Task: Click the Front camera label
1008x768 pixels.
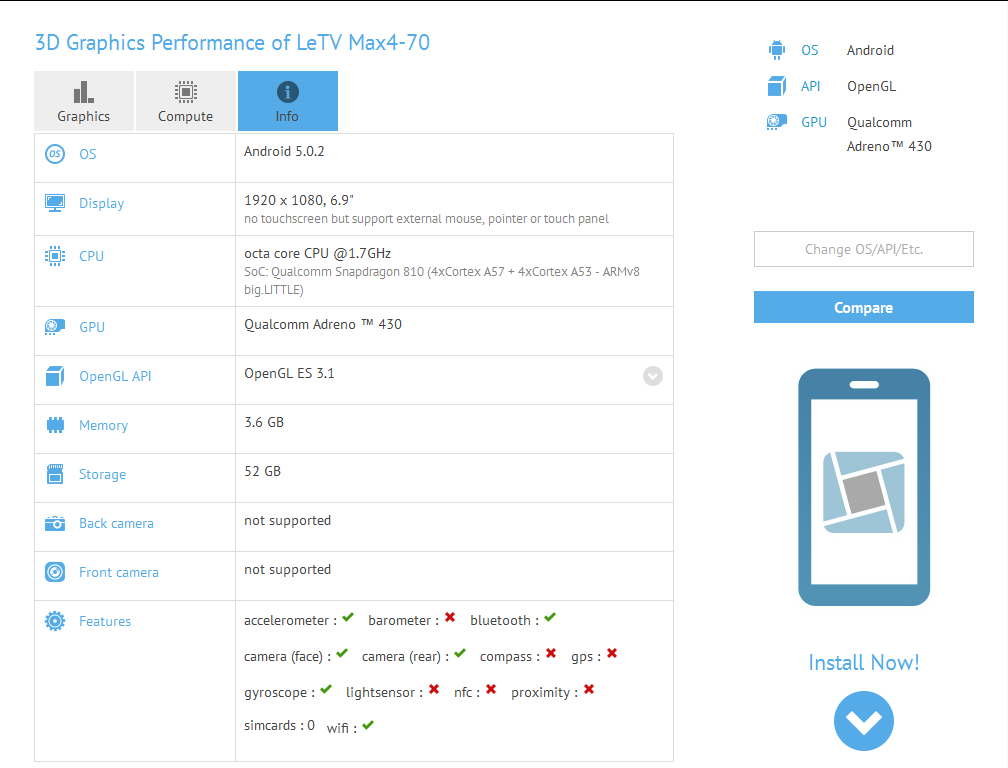Action: coord(119,572)
